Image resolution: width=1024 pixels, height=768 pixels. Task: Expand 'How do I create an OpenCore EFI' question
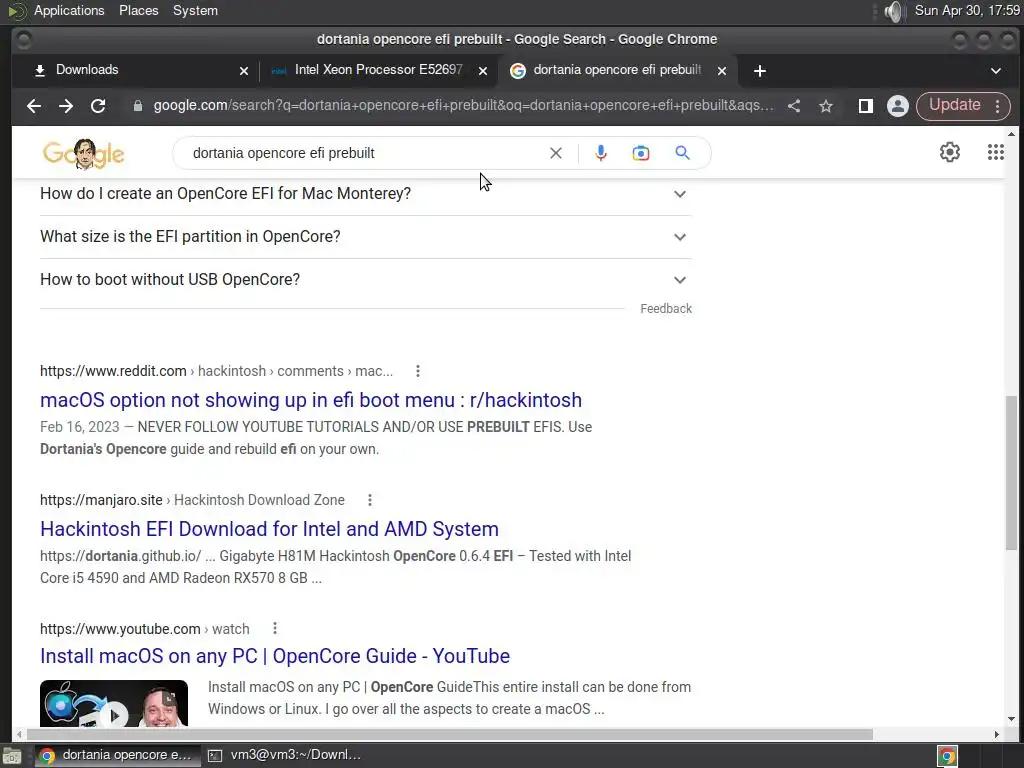click(366, 194)
